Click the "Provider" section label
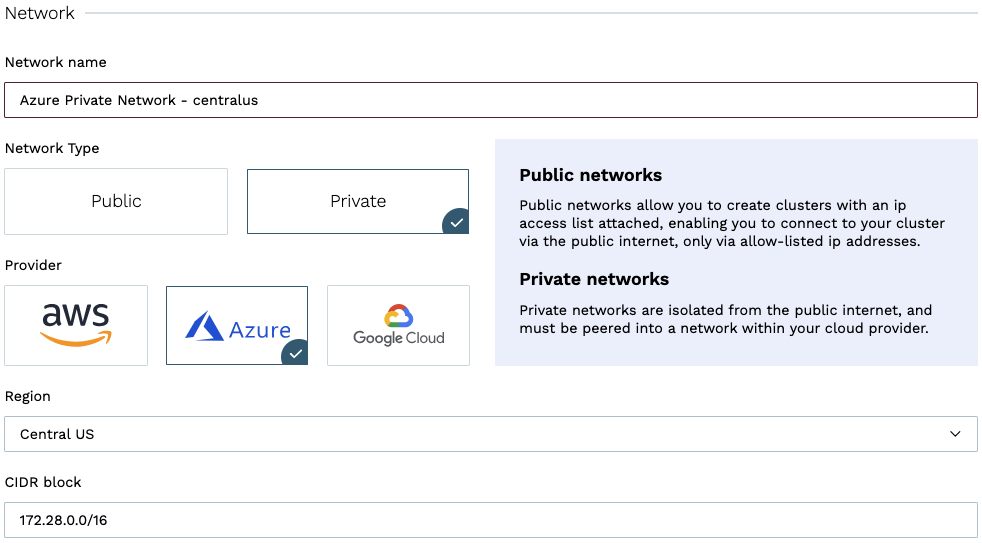The width and height of the screenshot is (982, 543). point(33,265)
